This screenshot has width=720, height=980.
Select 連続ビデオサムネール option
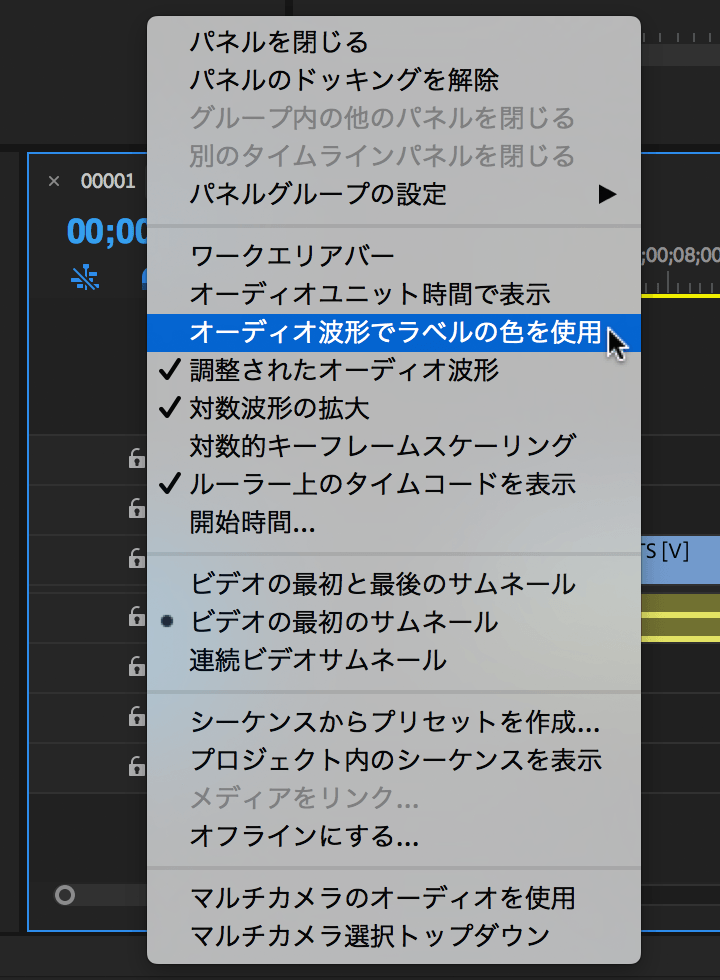[394, 661]
